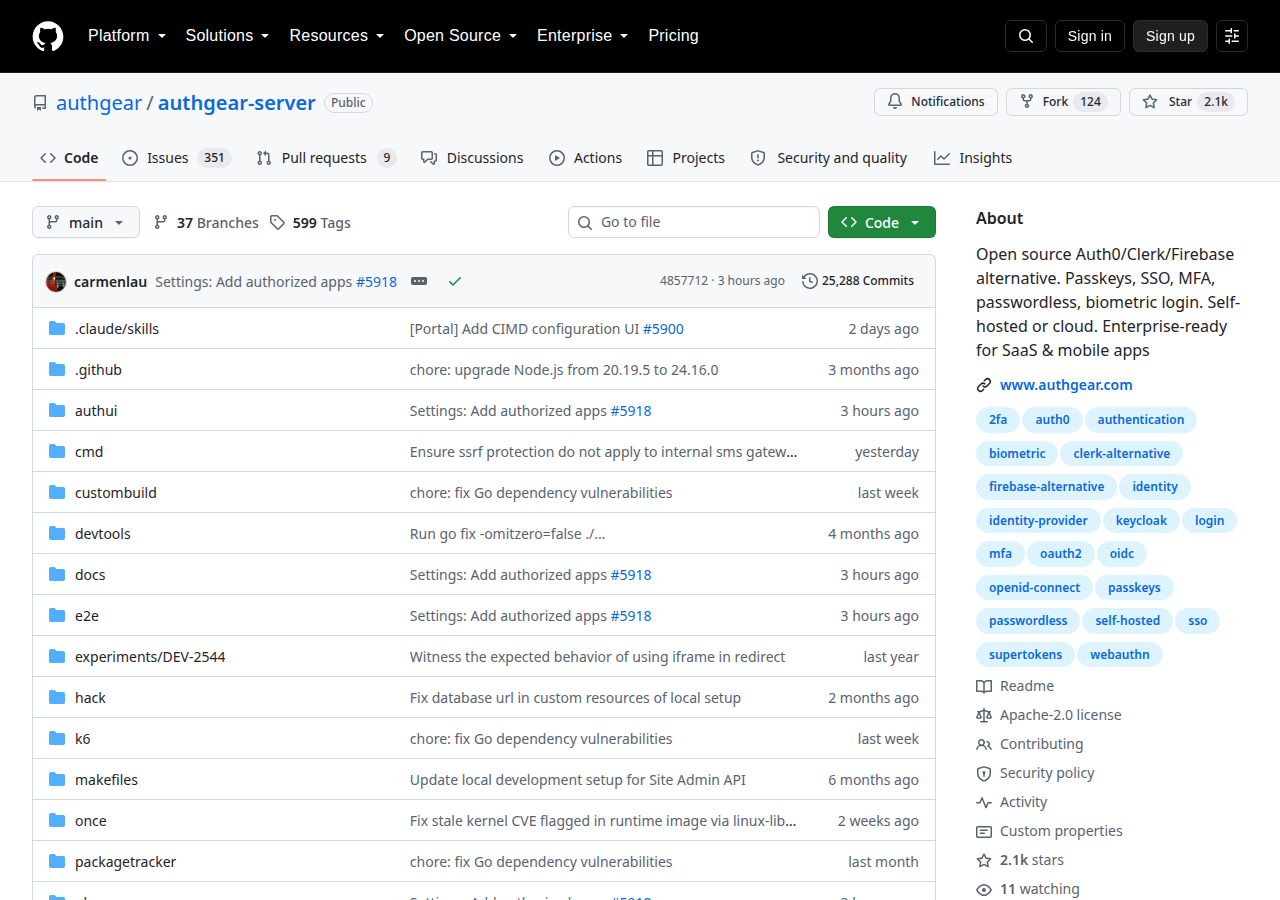
Task: Click the Sign up button
Action: pyautogui.click(x=1170, y=36)
